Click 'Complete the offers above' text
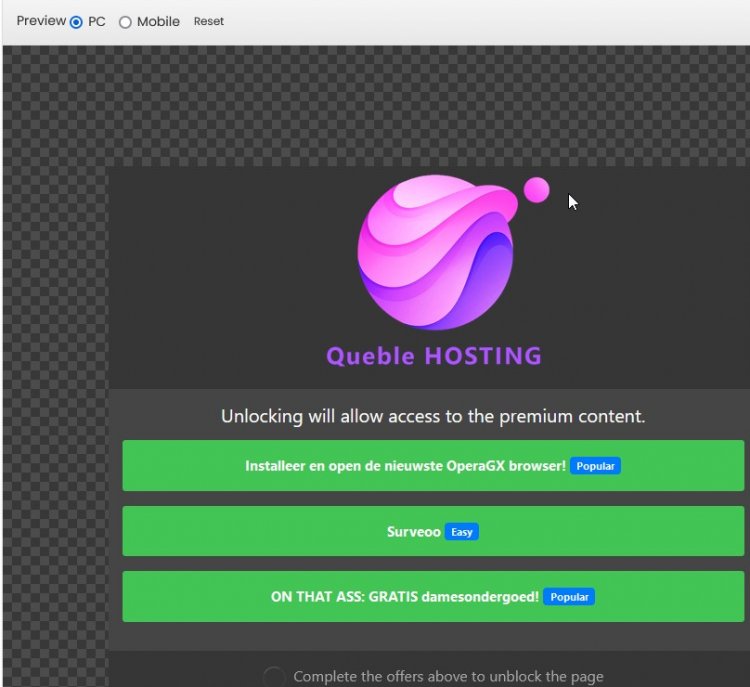 click(x=448, y=676)
